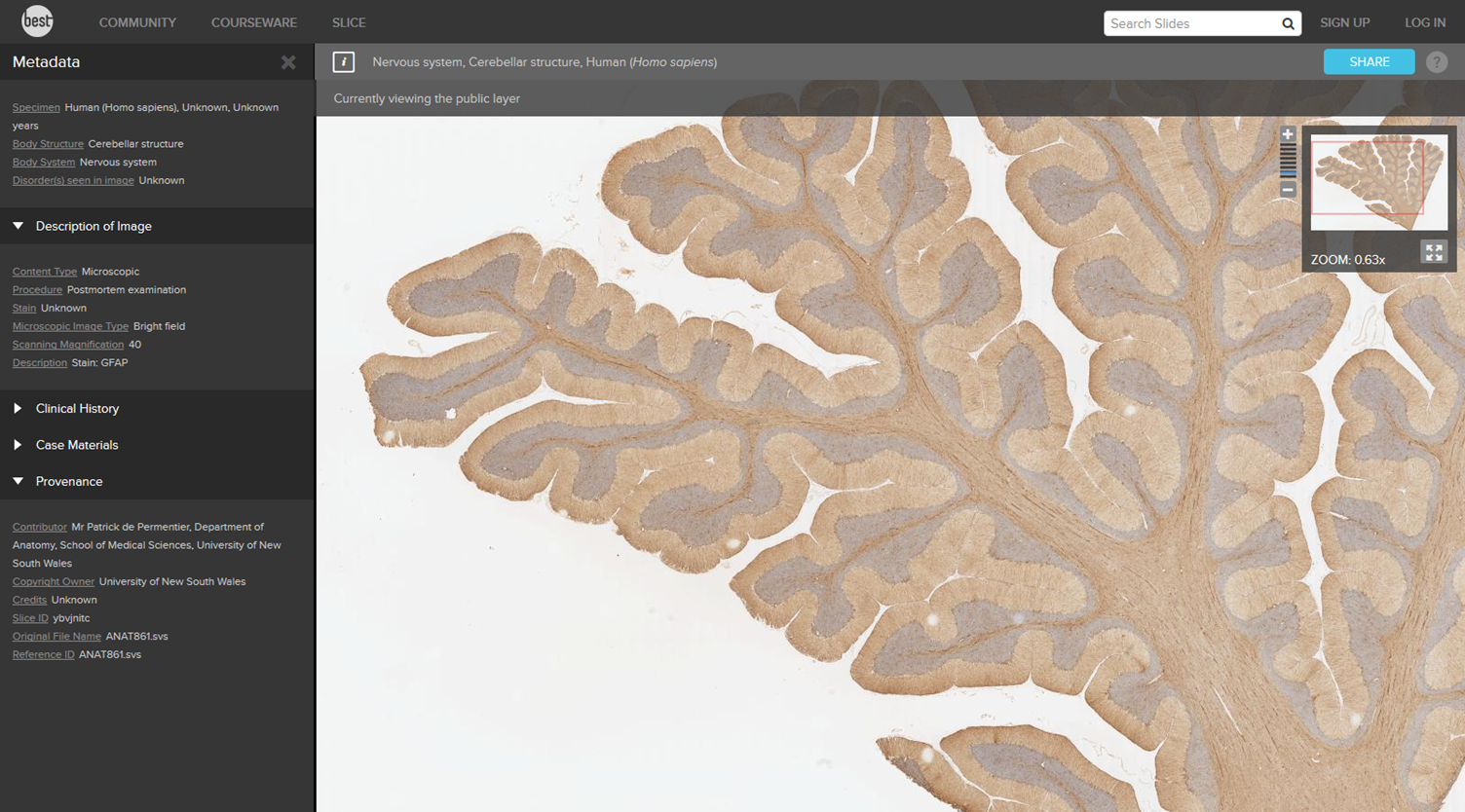This screenshot has height=812, width=1465.
Task: Click the 'Postmortem examination' value
Action: click(x=127, y=290)
